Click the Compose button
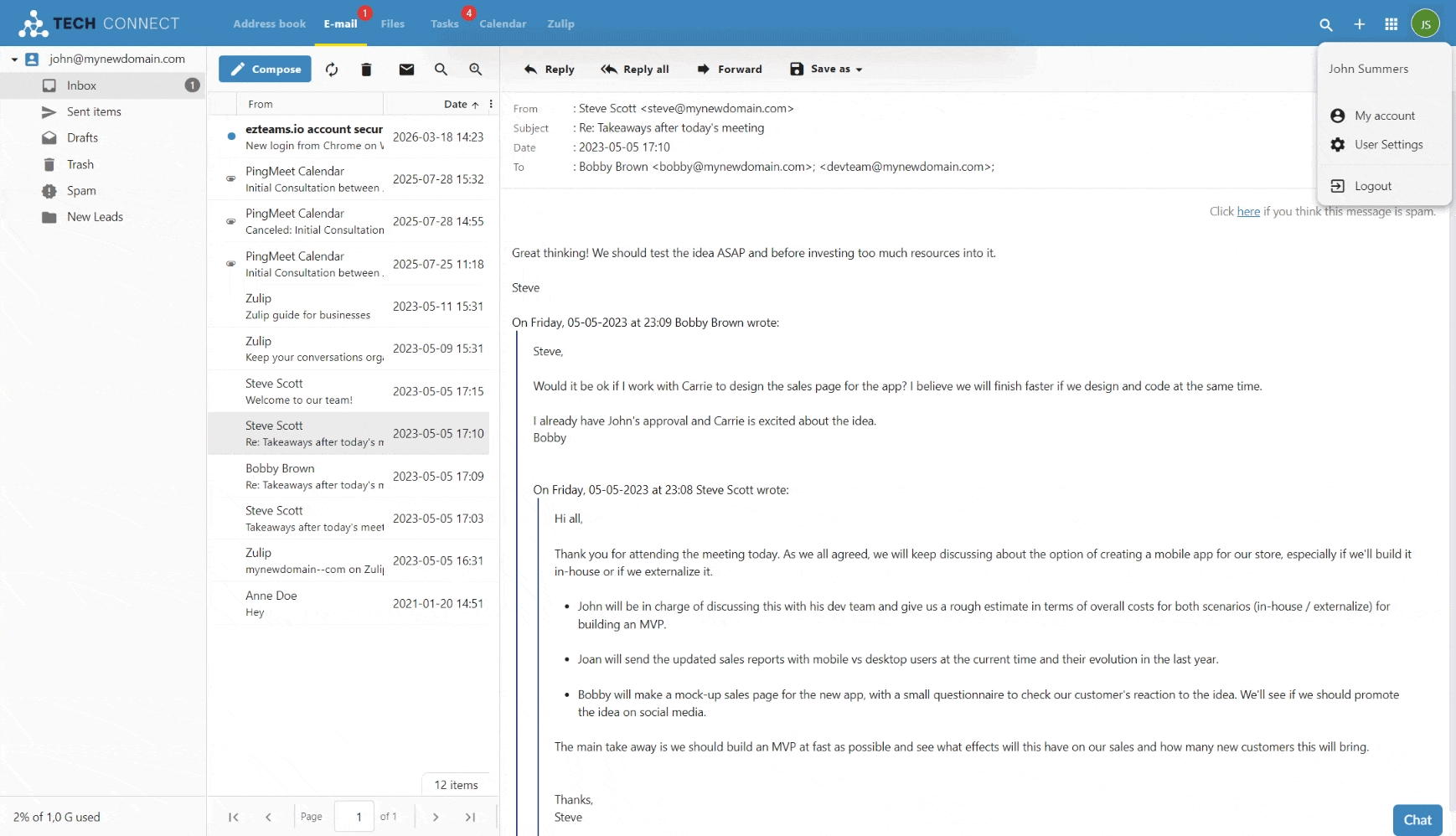The width and height of the screenshot is (1456, 836). (264, 69)
